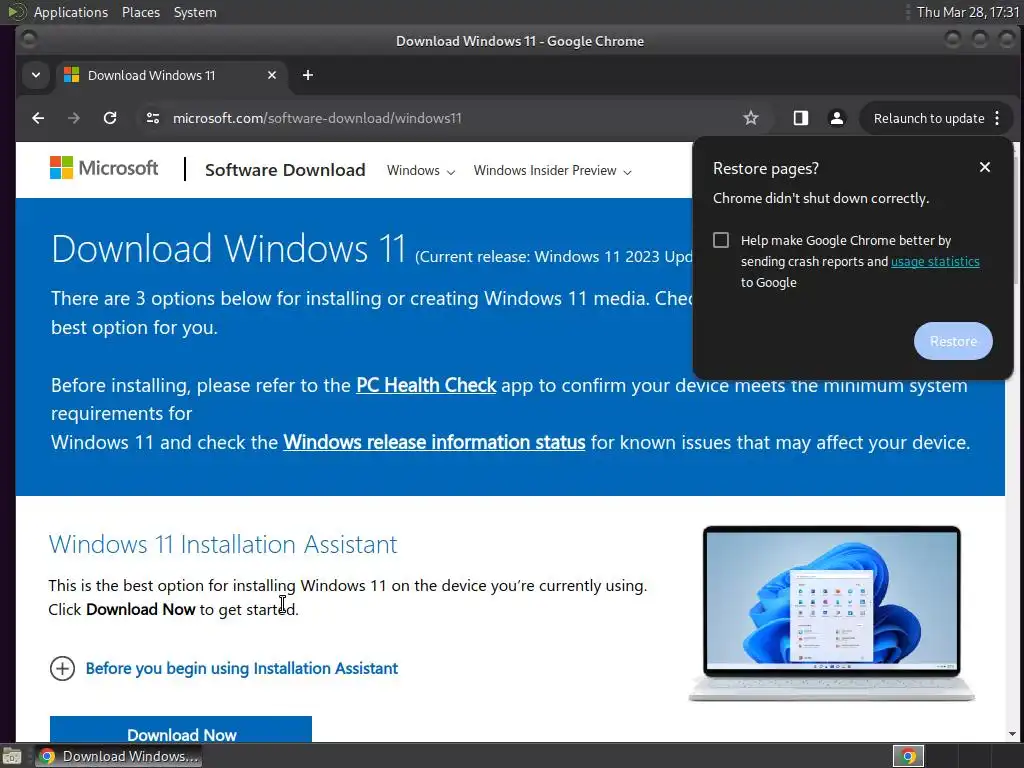1024x768 pixels.
Task: Go back to the previous page
Action: [x=39, y=118]
